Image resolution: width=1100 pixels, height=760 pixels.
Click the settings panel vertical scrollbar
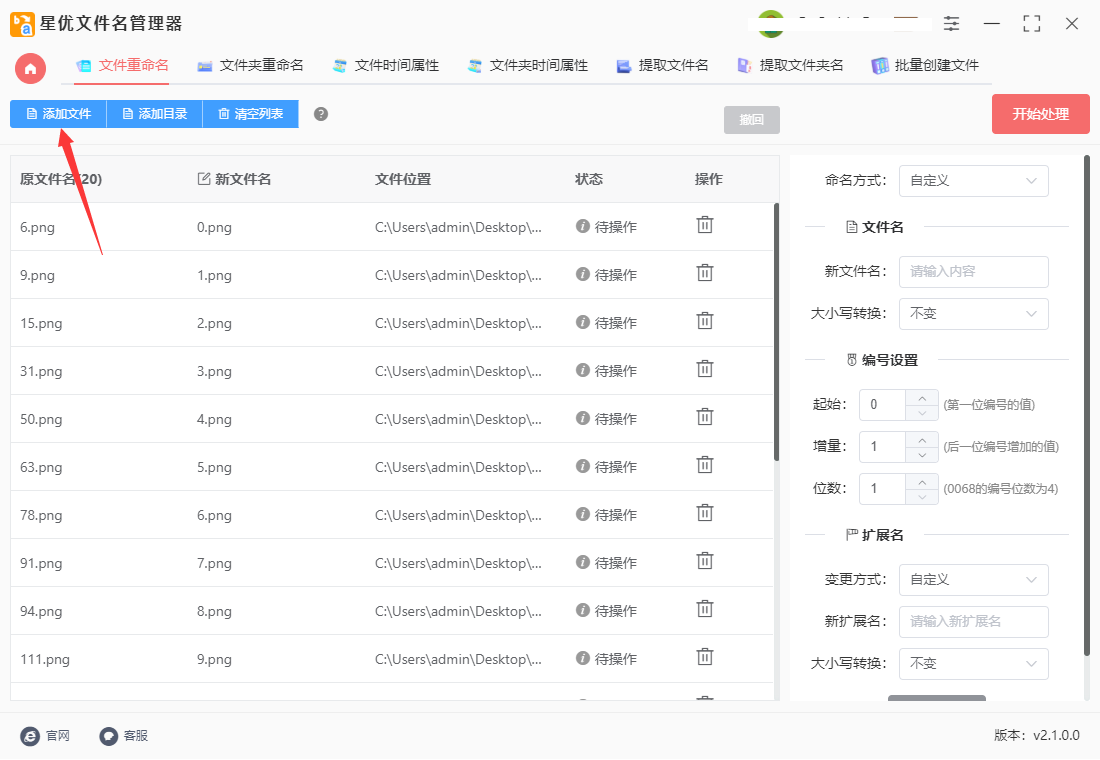point(1087,406)
